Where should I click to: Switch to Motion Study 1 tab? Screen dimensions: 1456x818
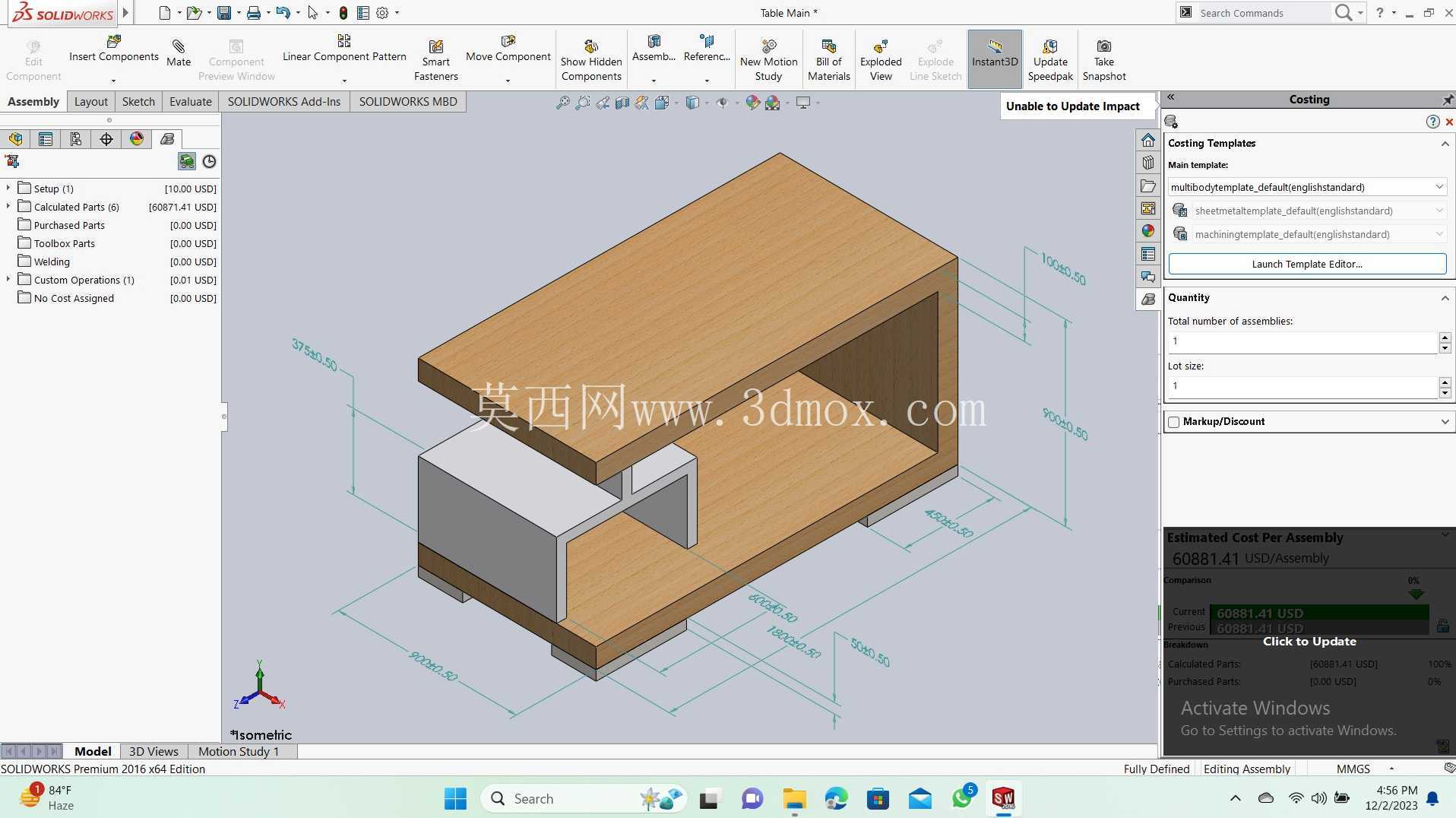(x=239, y=751)
